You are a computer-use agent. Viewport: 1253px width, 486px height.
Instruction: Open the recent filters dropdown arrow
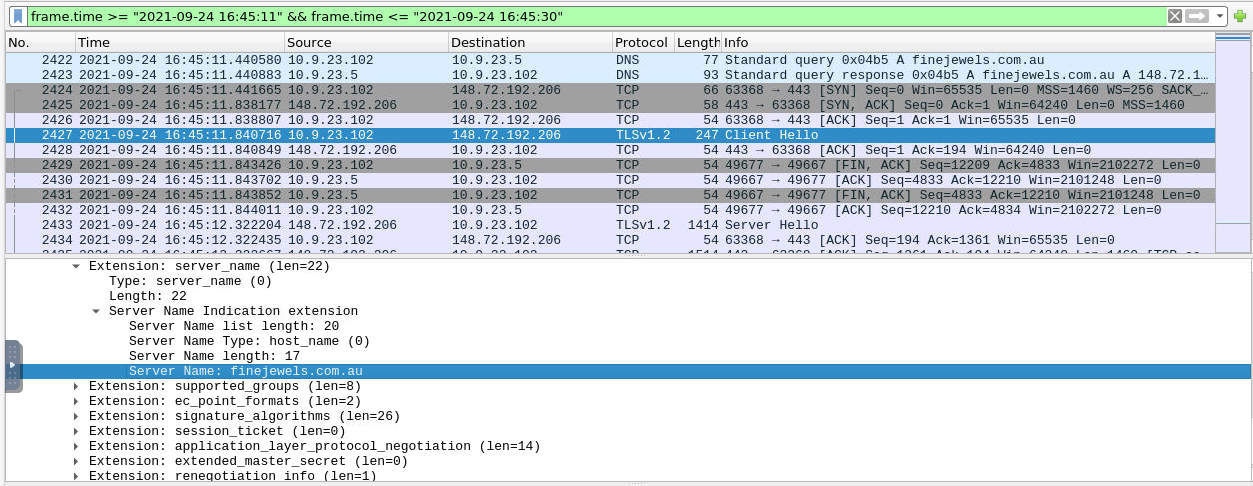(1220, 17)
